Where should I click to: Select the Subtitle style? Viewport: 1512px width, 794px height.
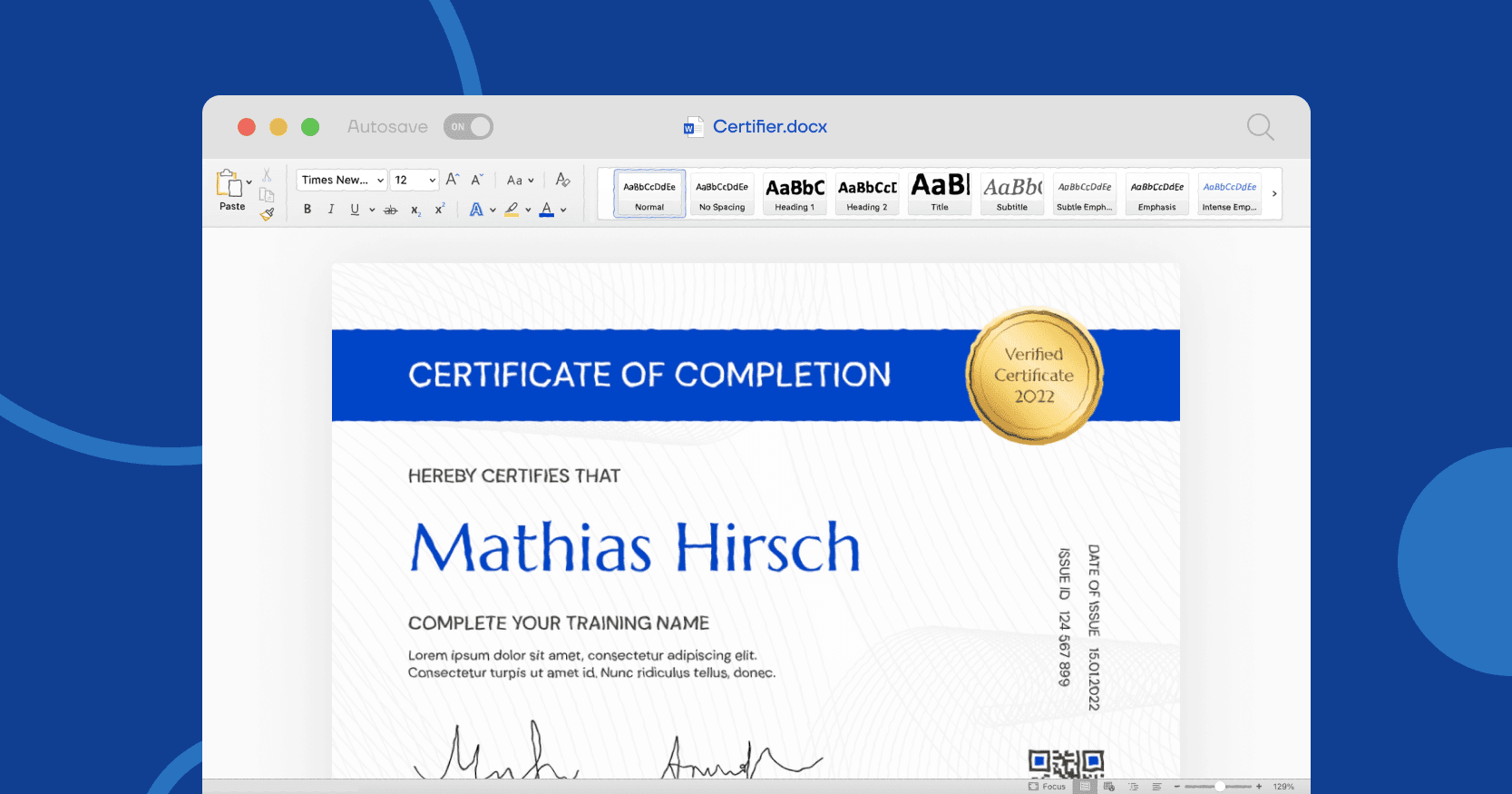[1012, 194]
